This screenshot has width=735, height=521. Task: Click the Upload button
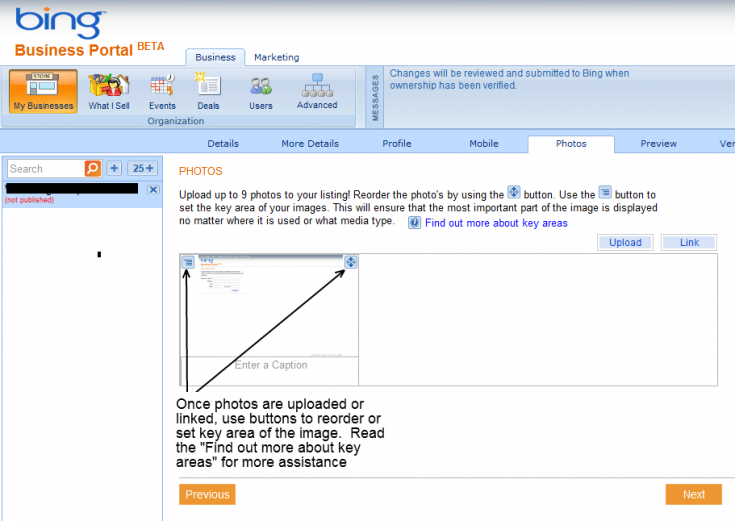[625, 242]
